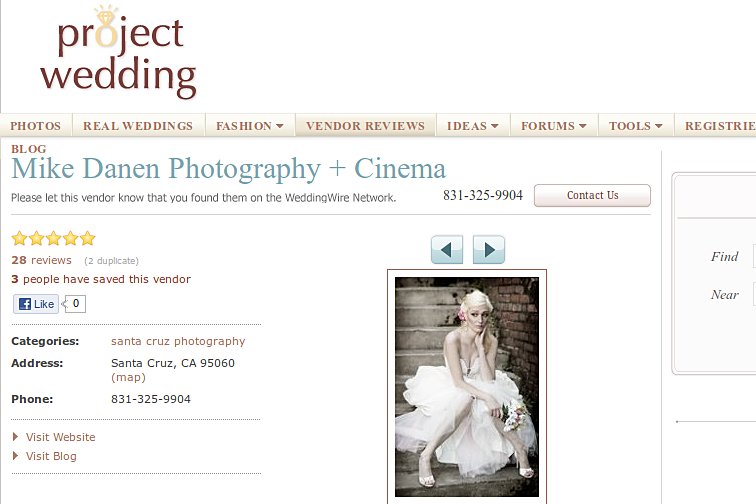Expand the Tools dropdown menu
Screen dimensions: 756x504
click(635, 126)
